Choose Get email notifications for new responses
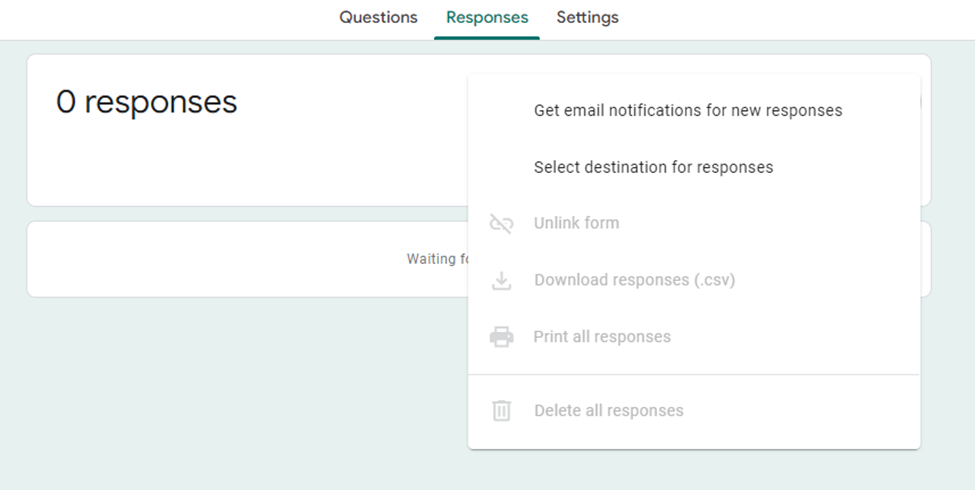Image resolution: width=975 pixels, height=490 pixels. coord(687,111)
